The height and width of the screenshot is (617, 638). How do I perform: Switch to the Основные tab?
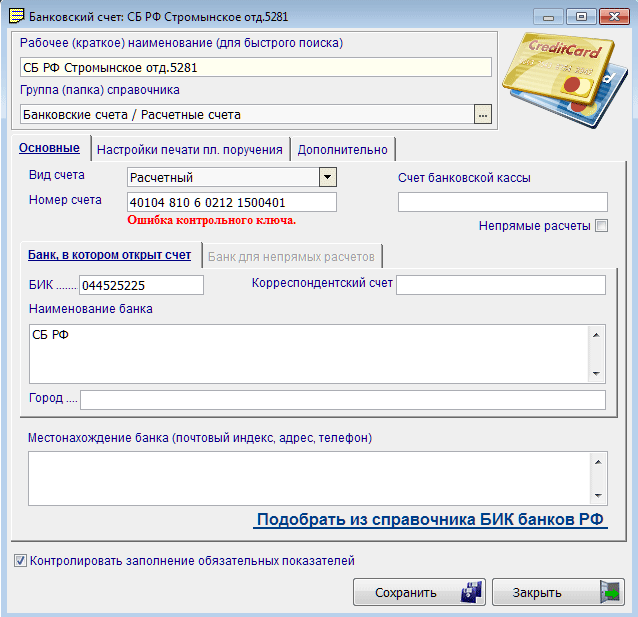[x=49, y=148]
